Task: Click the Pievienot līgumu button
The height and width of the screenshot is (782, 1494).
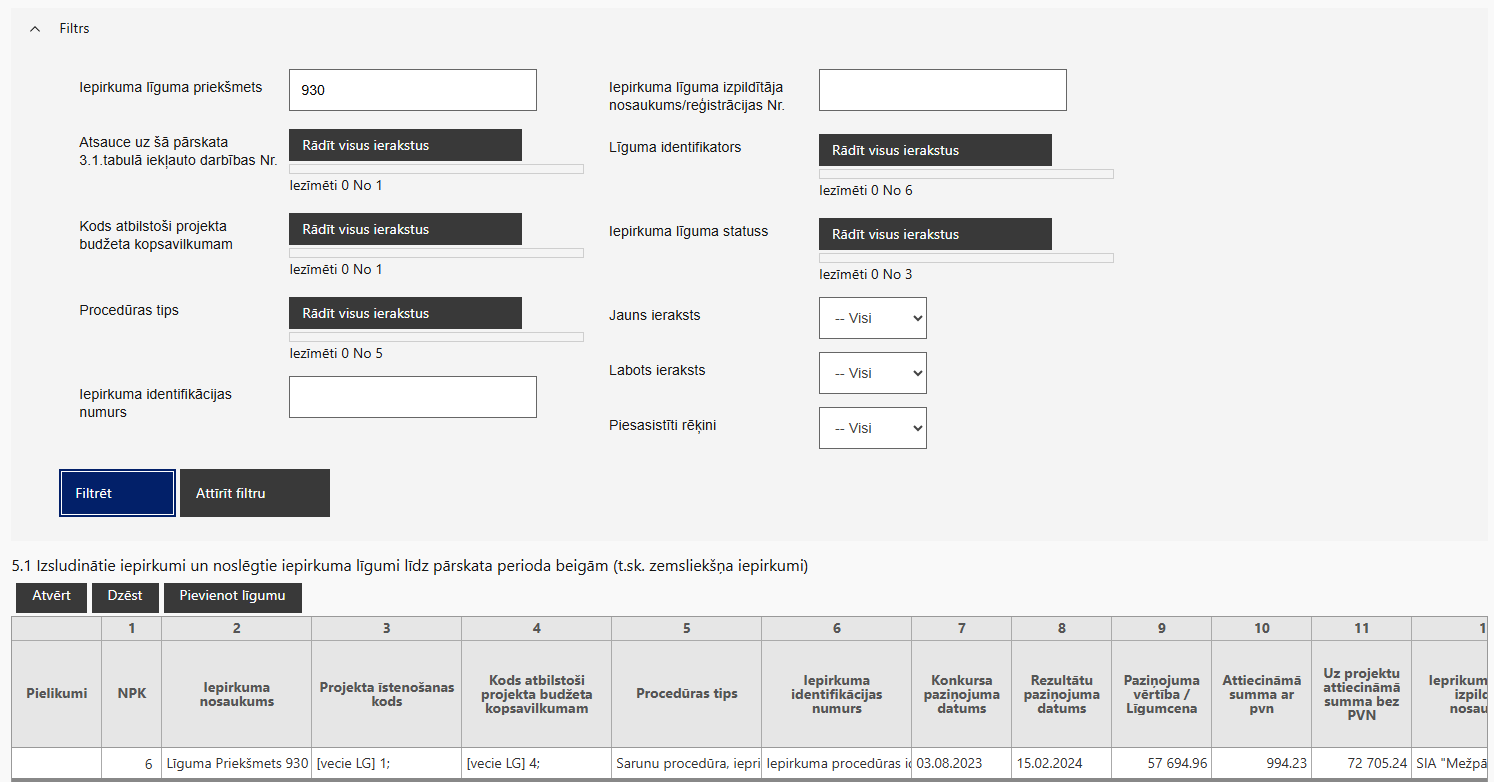Action: 232,597
